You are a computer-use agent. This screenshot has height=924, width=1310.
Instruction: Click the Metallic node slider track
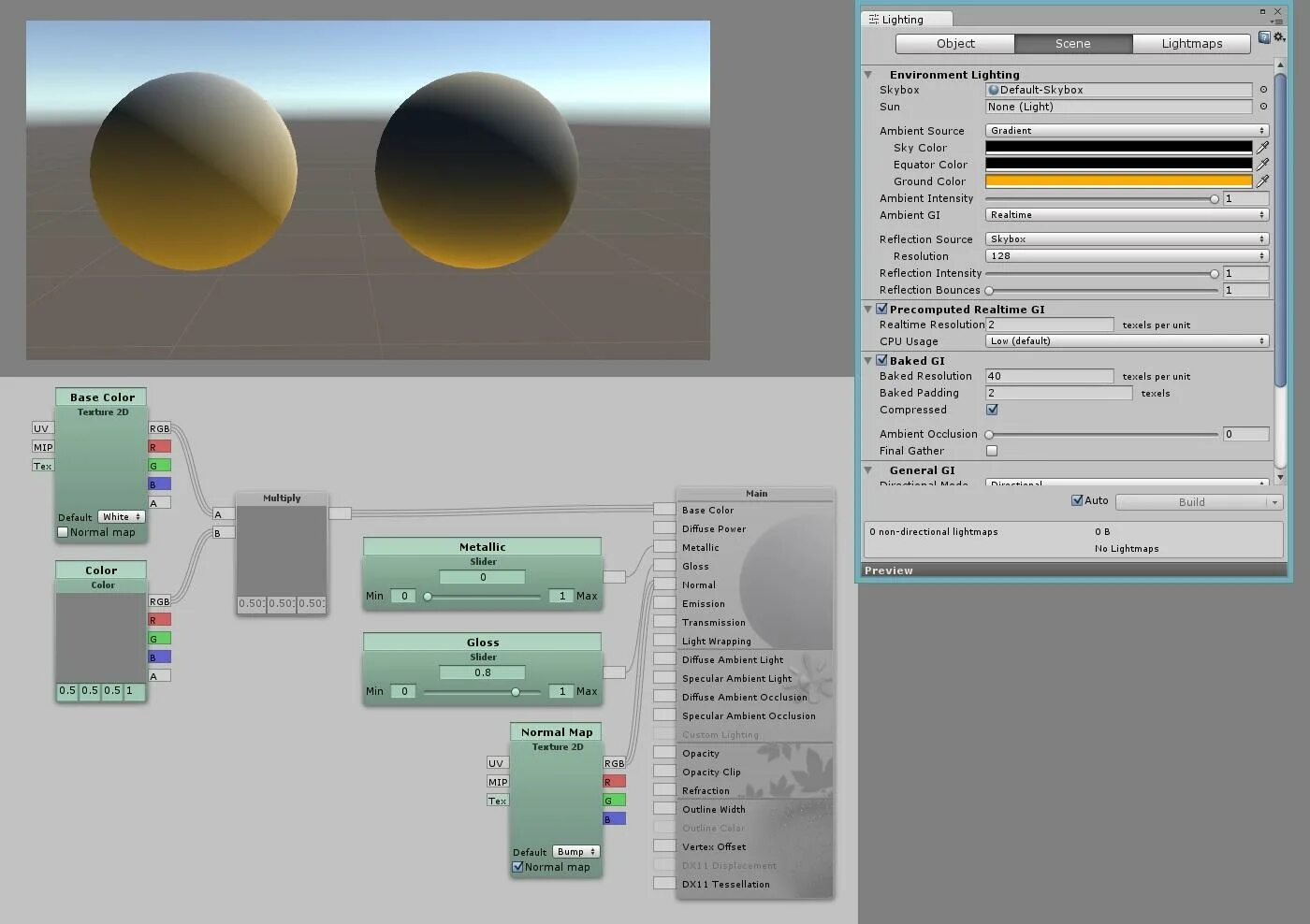[x=482, y=597]
